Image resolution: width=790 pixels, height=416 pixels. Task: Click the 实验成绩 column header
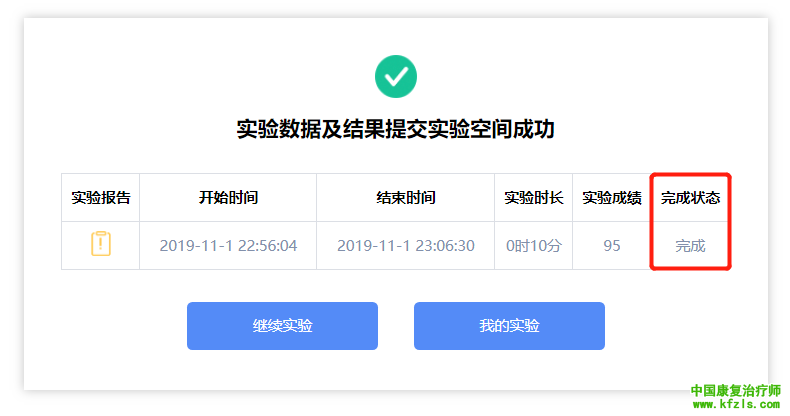click(x=611, y=197)
